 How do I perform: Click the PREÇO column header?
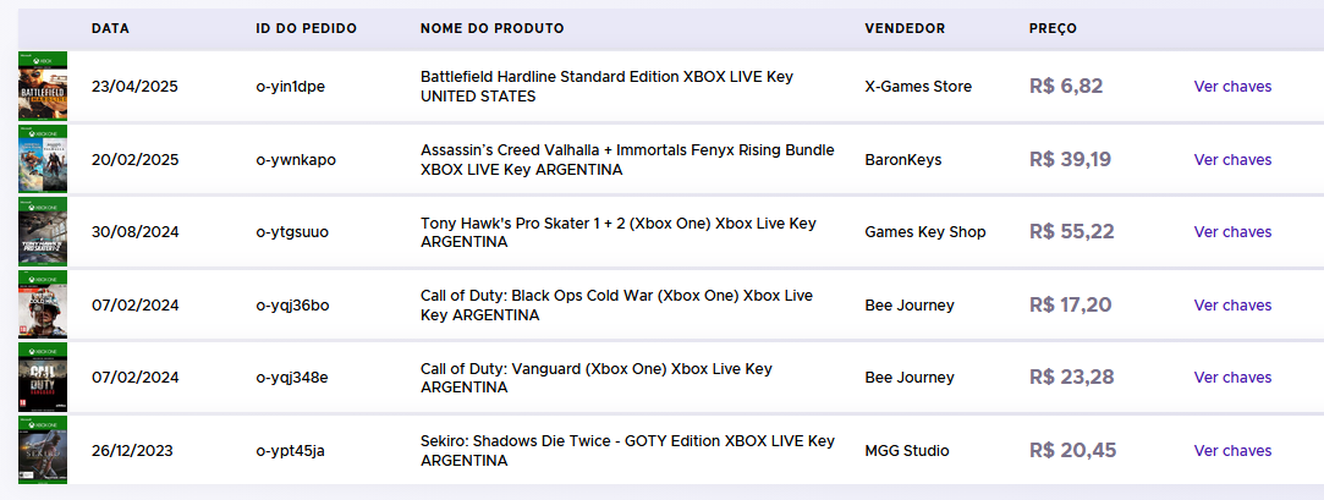coord(1053,28)
